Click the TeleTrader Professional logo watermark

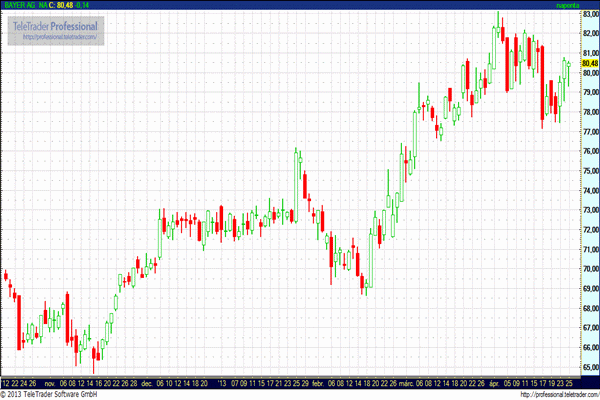[x=56, y=24]
